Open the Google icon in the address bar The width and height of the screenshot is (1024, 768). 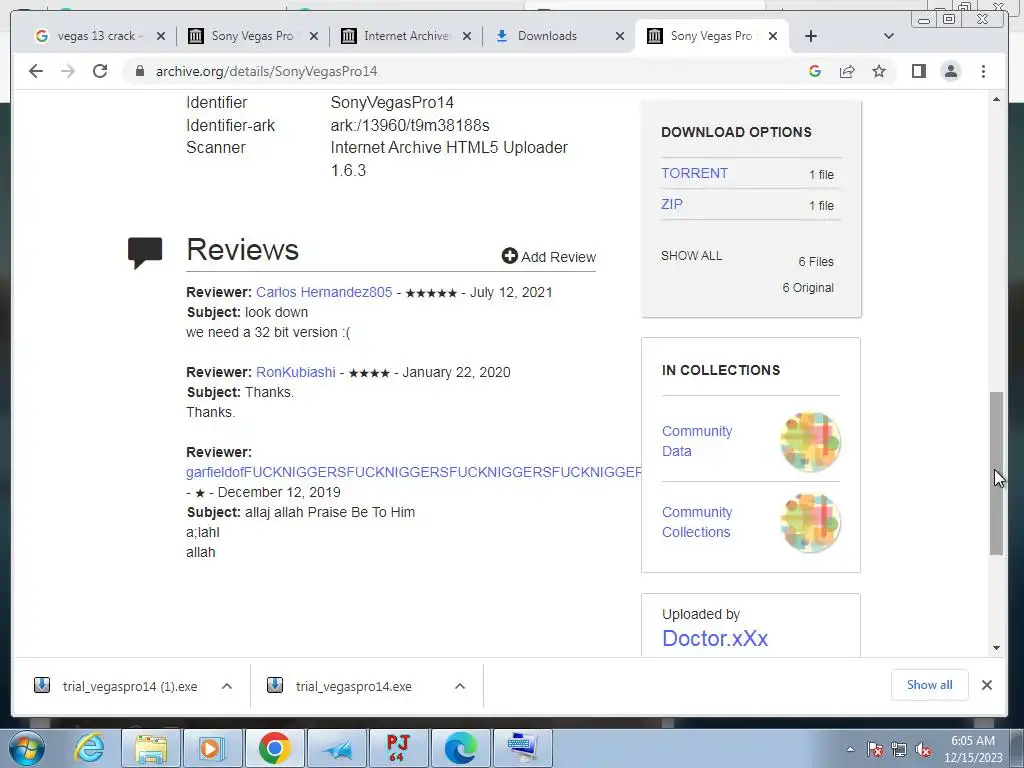(x=814, y=71)
